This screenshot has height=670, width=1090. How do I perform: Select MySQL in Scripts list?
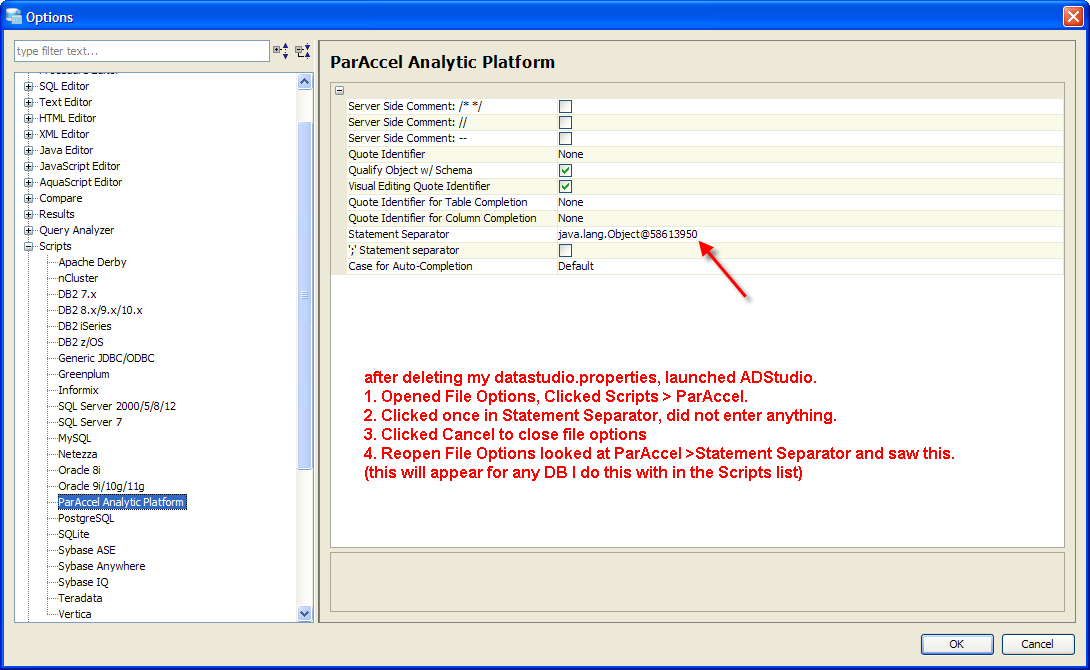74,438
